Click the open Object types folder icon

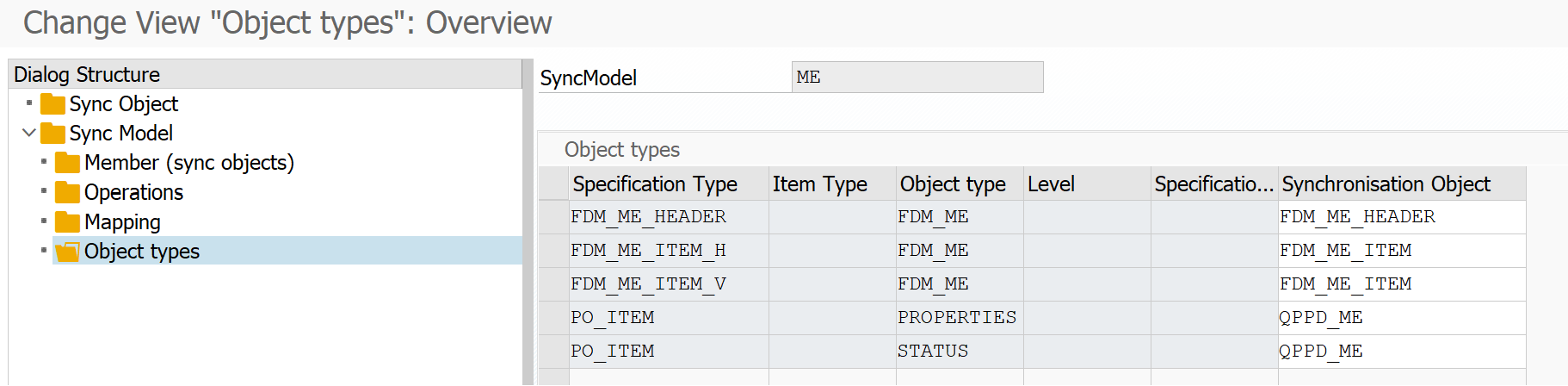67,252
